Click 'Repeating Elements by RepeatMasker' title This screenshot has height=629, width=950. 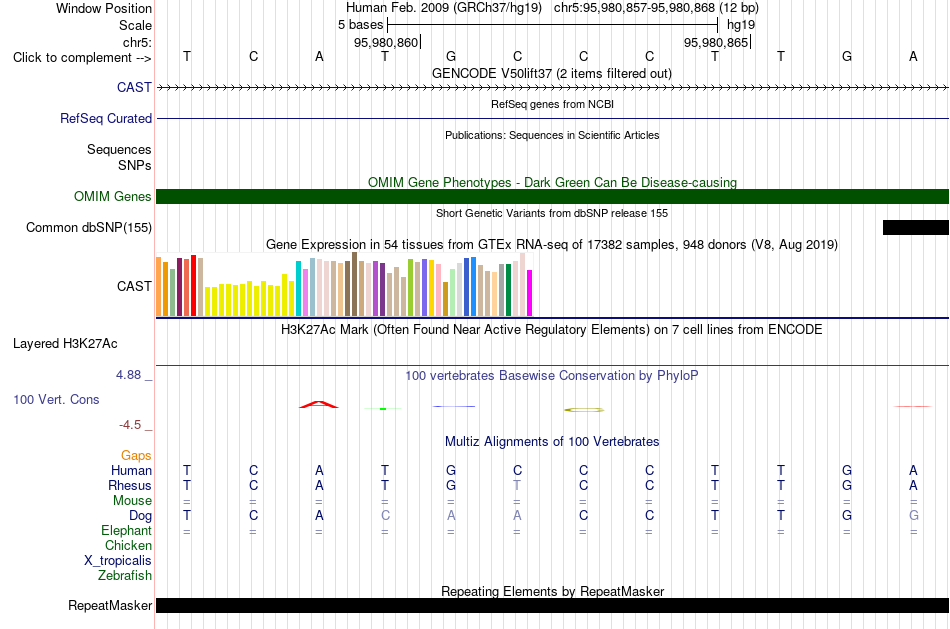[x=553, y=591]
